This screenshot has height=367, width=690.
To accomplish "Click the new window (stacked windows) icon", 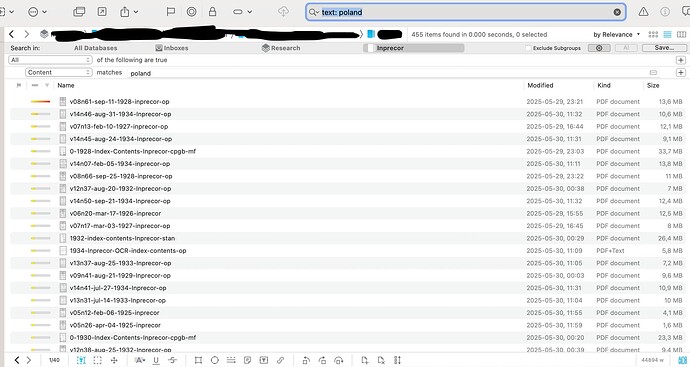I will point(79,12).
